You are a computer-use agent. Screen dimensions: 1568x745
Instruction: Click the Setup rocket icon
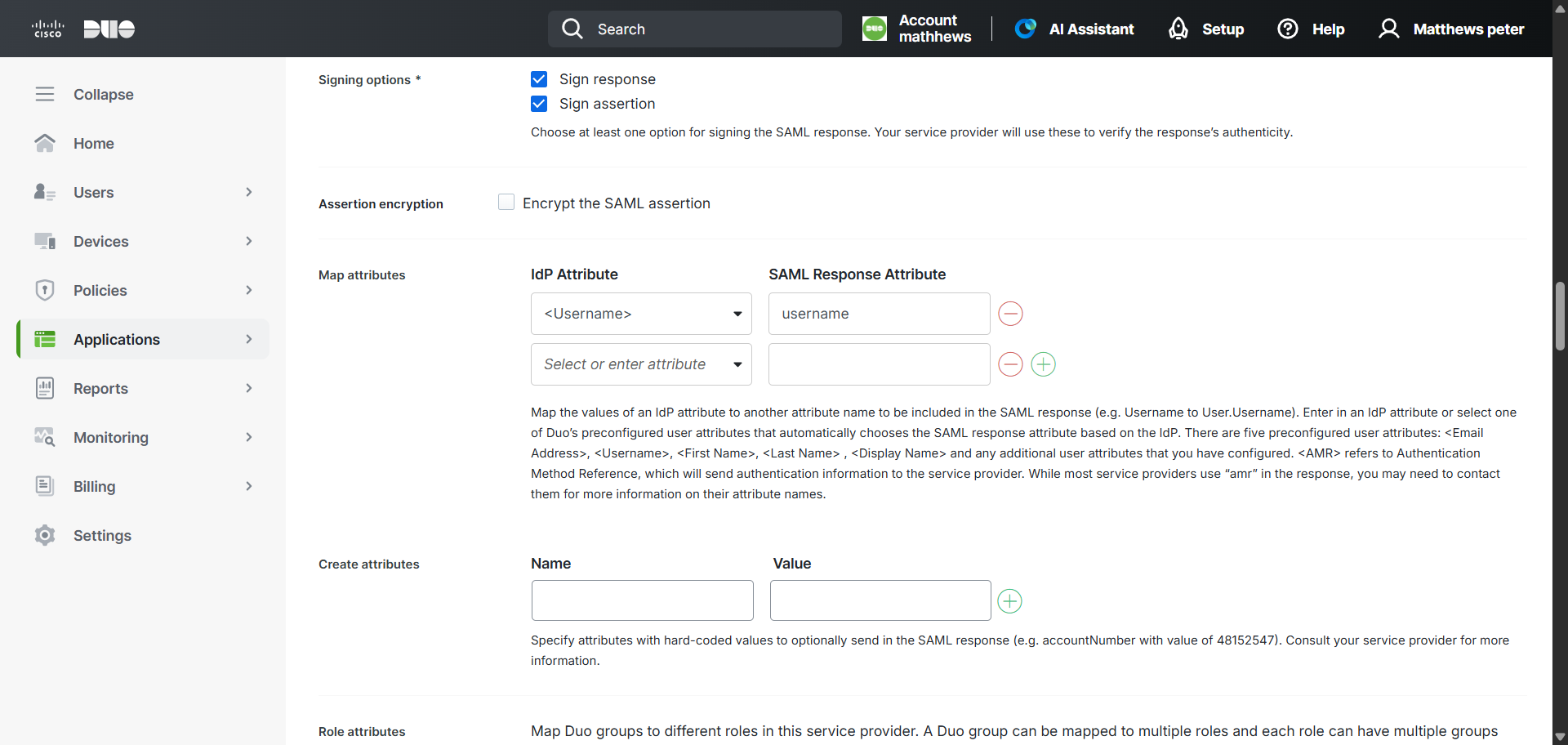click(1178, 29)
